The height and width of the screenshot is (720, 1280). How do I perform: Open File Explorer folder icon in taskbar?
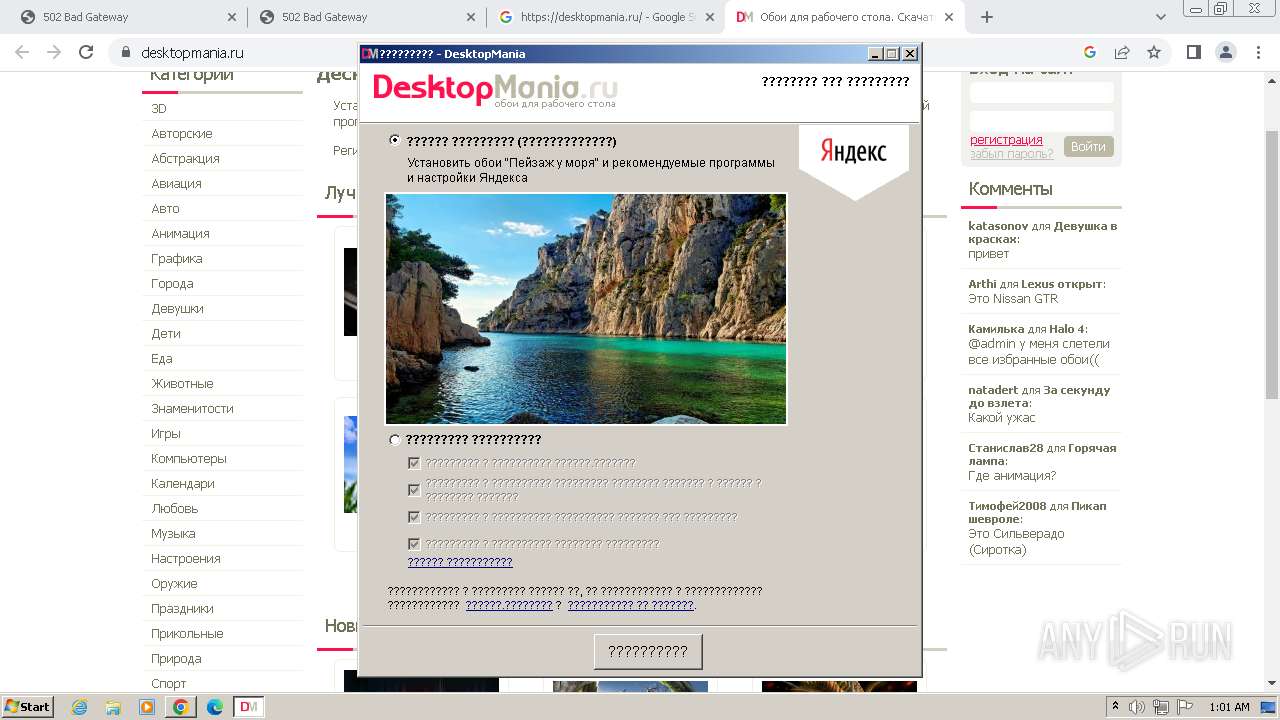point(113,707)
